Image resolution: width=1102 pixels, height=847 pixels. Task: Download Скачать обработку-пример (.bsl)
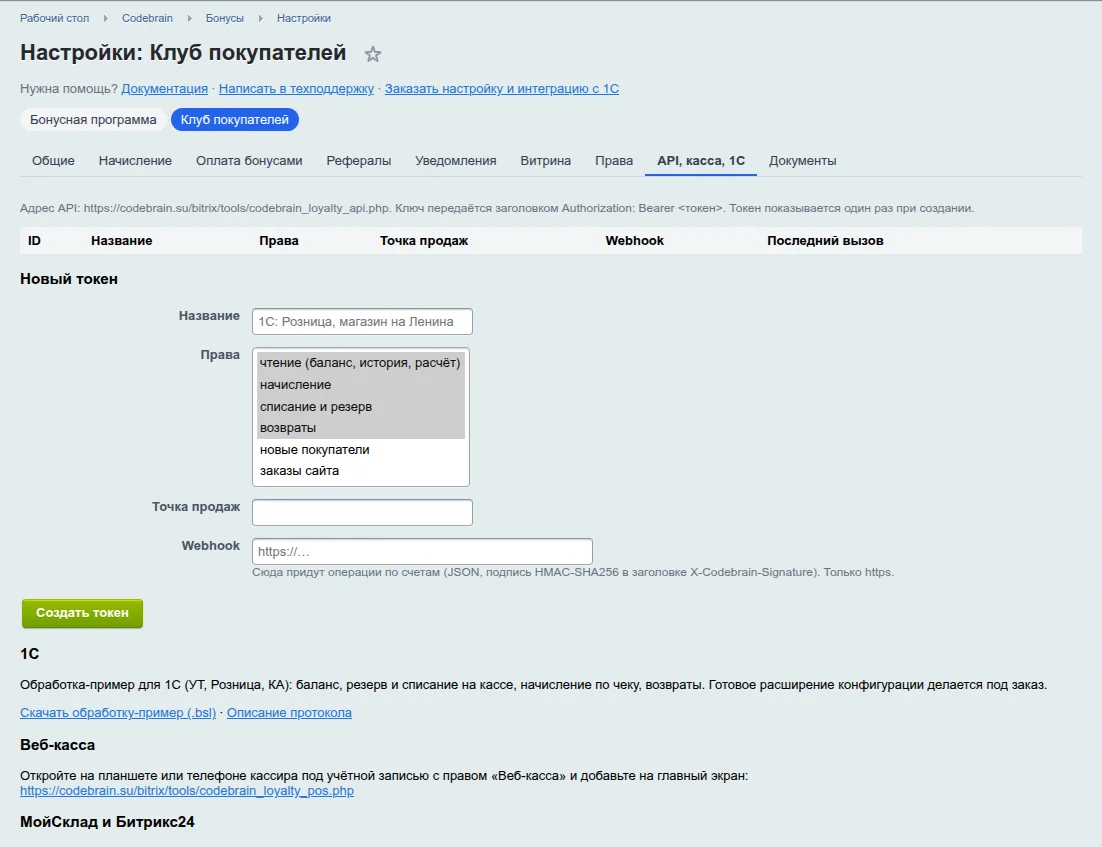tap(118, 713)
